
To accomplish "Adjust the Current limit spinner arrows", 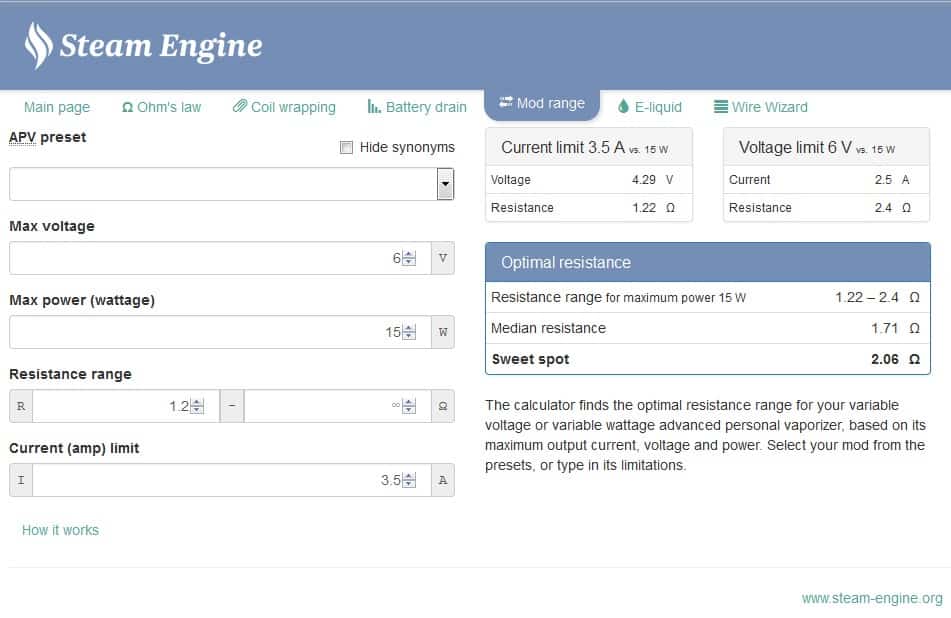I will coord(409,480).
